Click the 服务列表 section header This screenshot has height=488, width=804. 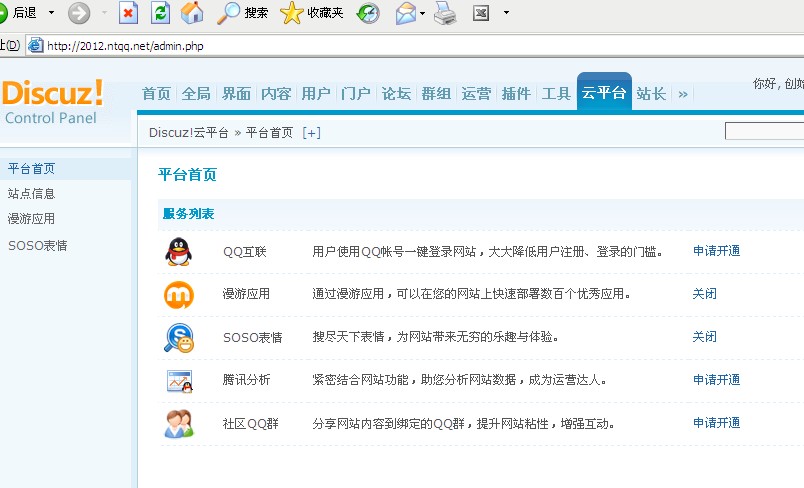point(188,214)
